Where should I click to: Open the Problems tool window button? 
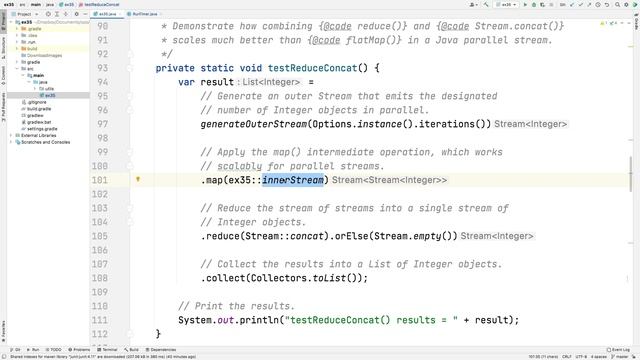pos(79,350)
